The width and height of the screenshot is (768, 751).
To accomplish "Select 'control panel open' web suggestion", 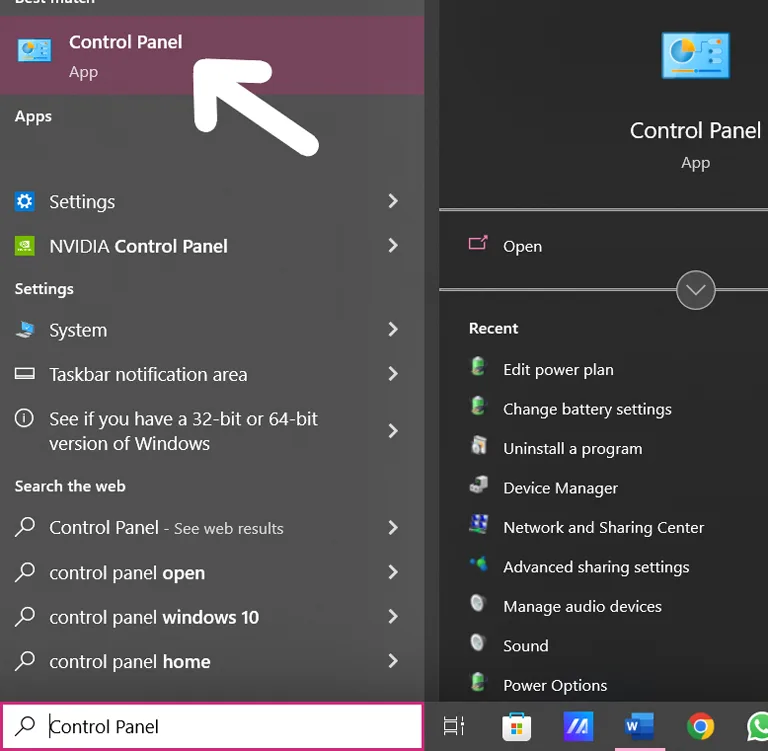I will pyautogui.click(x=212, y=573).
